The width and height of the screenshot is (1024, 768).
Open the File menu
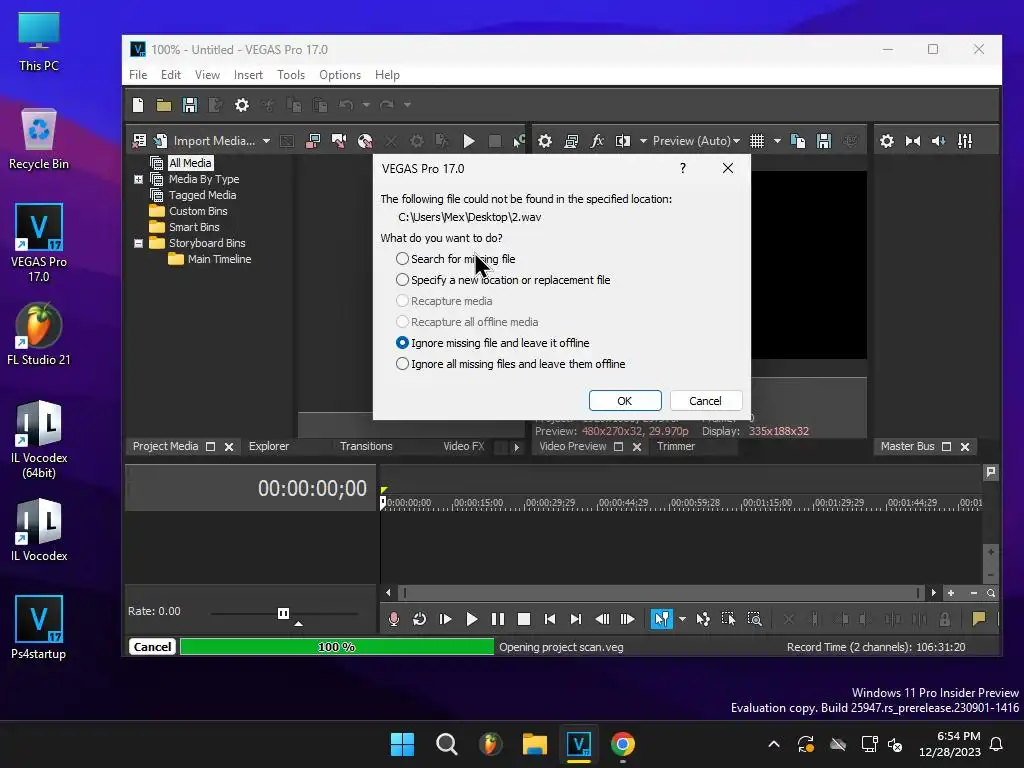(x=138, y=74)
